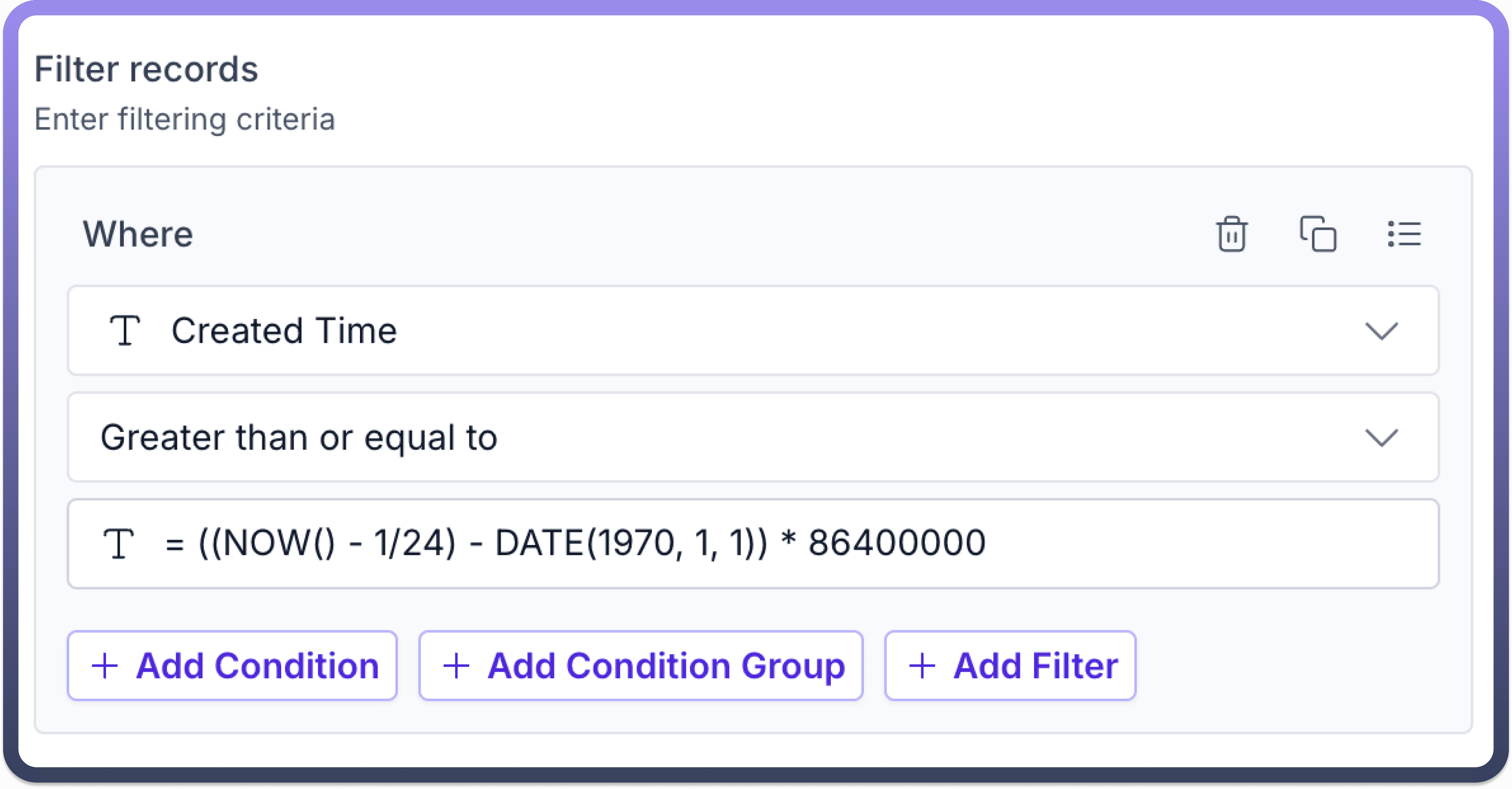Click plus icon on Add Filter

point(922,666)
